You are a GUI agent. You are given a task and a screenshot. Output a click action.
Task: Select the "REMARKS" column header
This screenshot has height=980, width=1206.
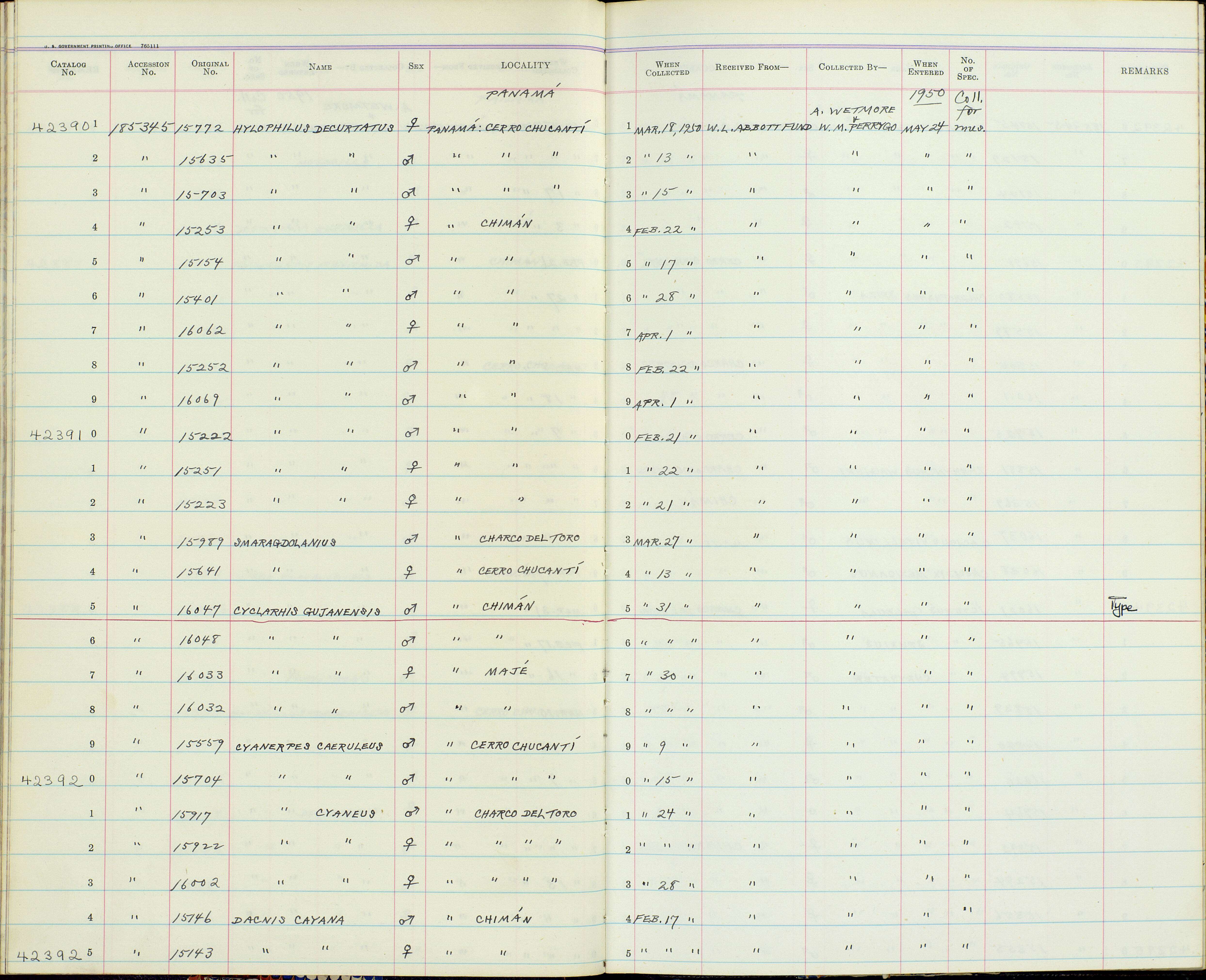click(x=1145, y=71)
